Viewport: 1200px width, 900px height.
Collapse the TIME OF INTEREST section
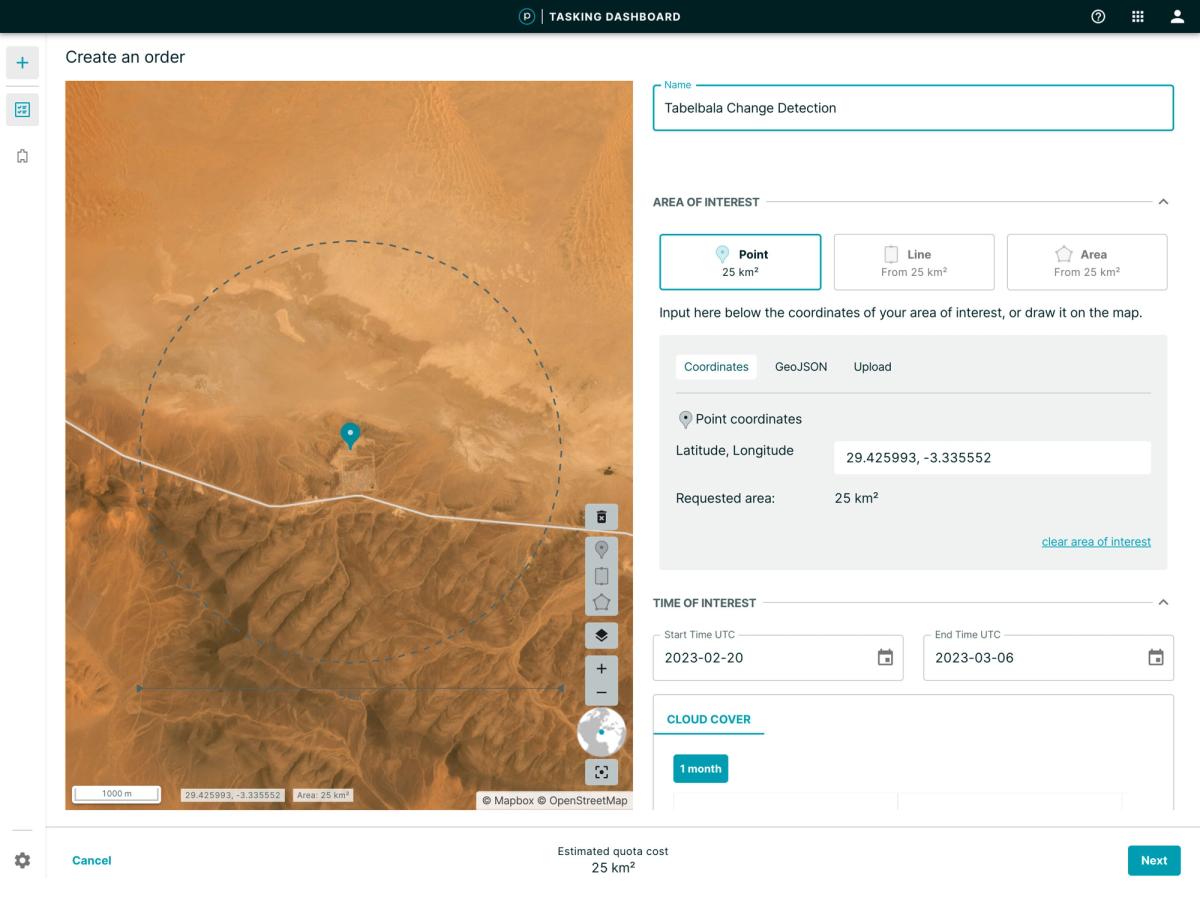click(1163, 602)
